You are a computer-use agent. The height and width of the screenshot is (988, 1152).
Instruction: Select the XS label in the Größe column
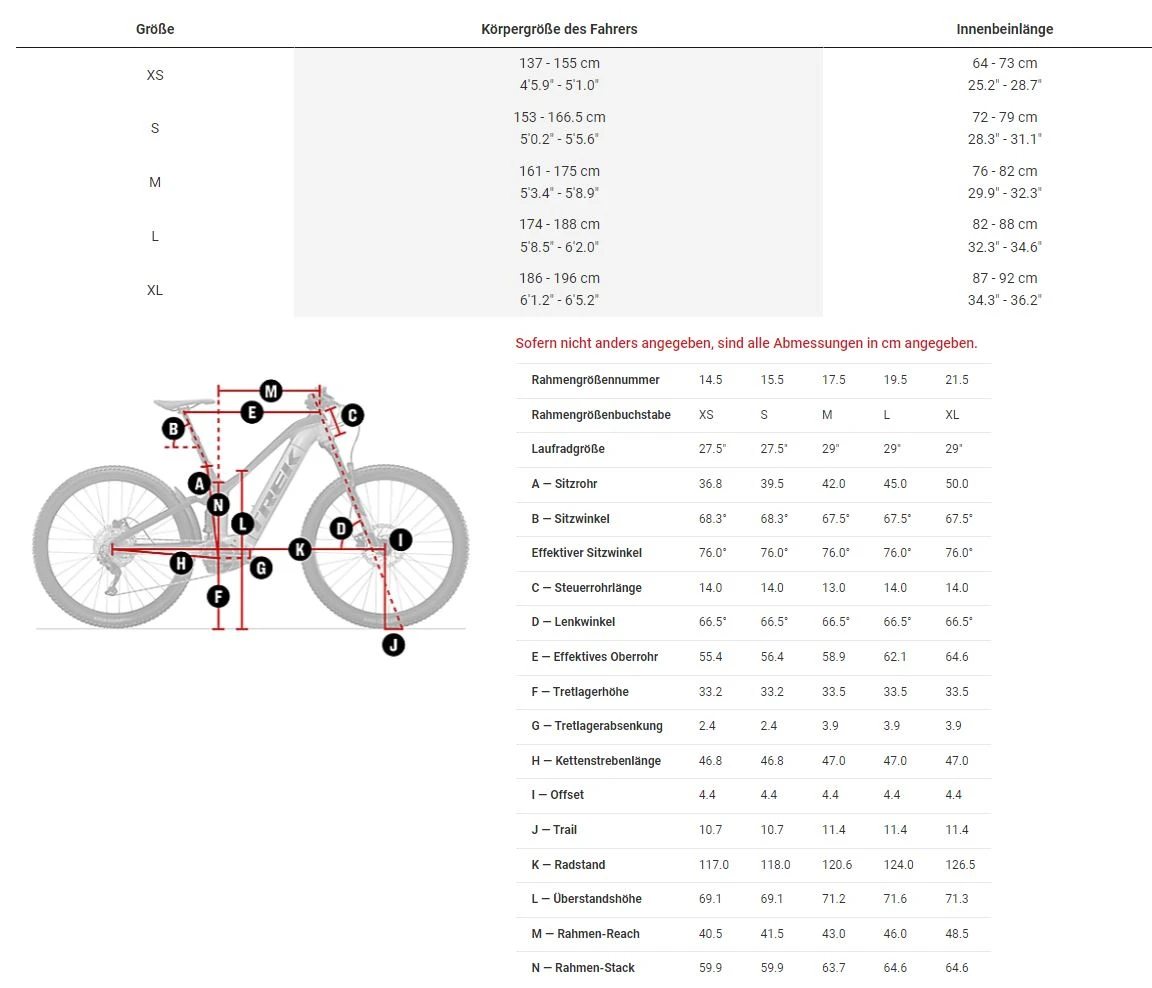[155, 75]
